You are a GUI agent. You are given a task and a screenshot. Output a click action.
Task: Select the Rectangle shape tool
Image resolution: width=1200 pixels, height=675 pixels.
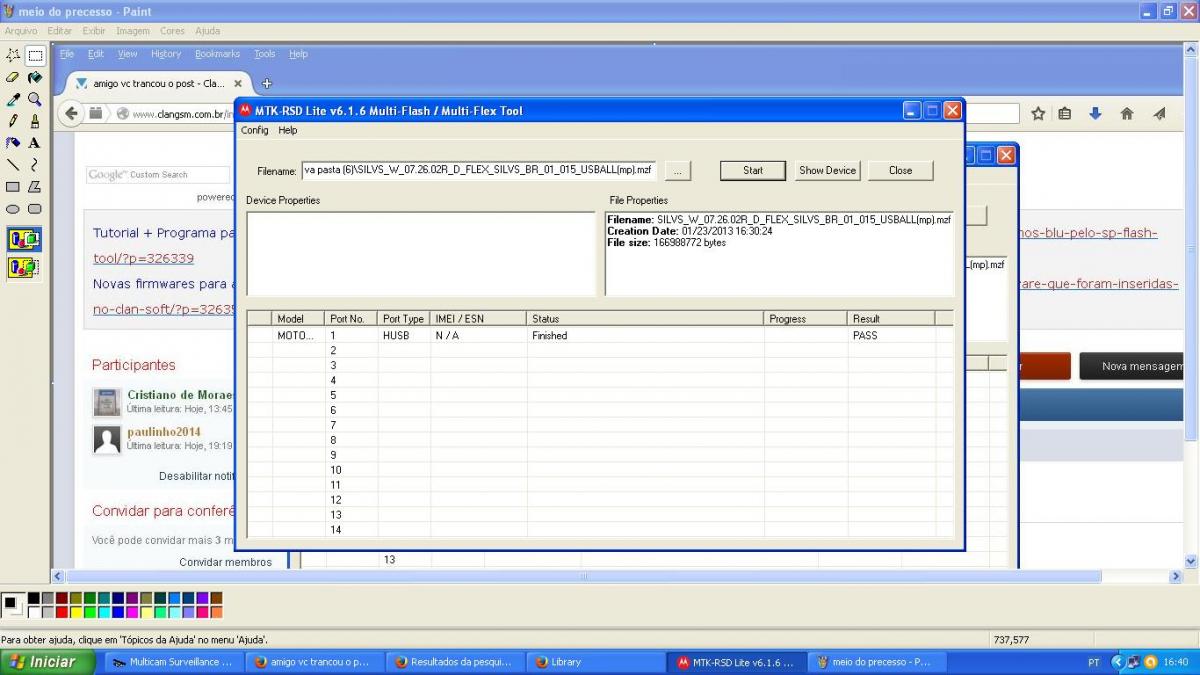(13, 187)
